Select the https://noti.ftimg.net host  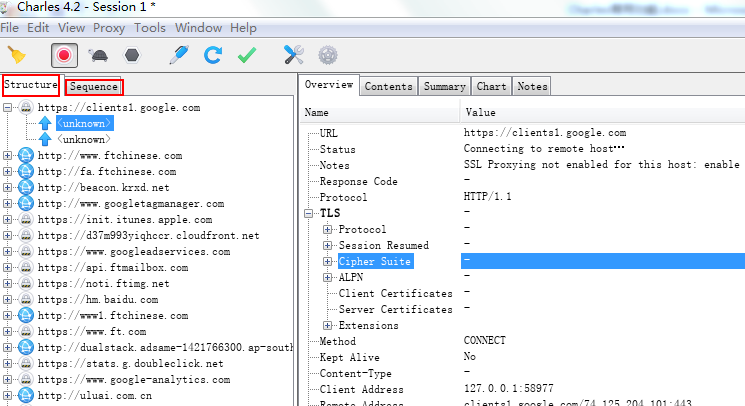click(x=104, y=283)
